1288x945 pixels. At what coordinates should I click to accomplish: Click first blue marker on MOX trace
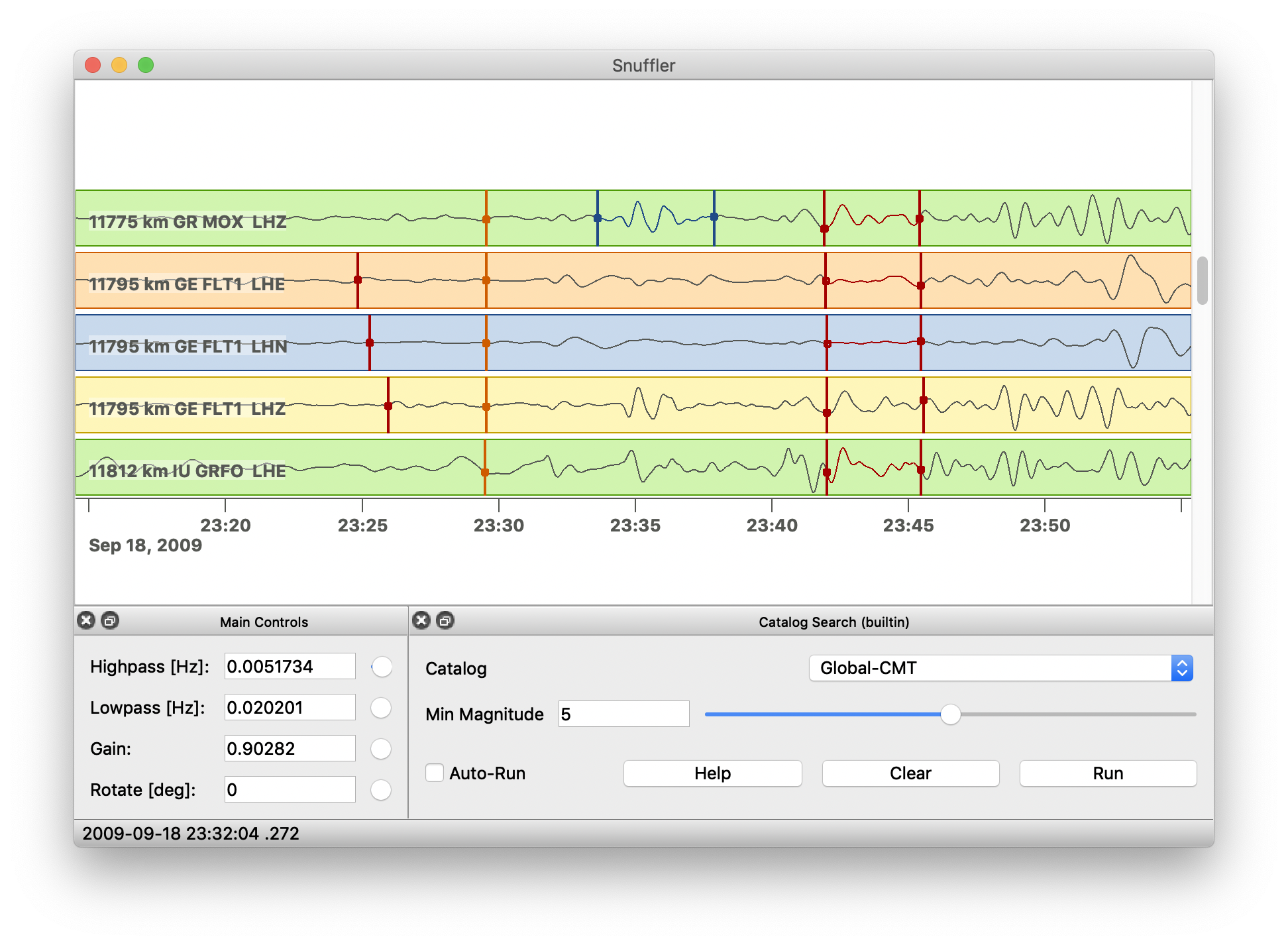point(598,218)
